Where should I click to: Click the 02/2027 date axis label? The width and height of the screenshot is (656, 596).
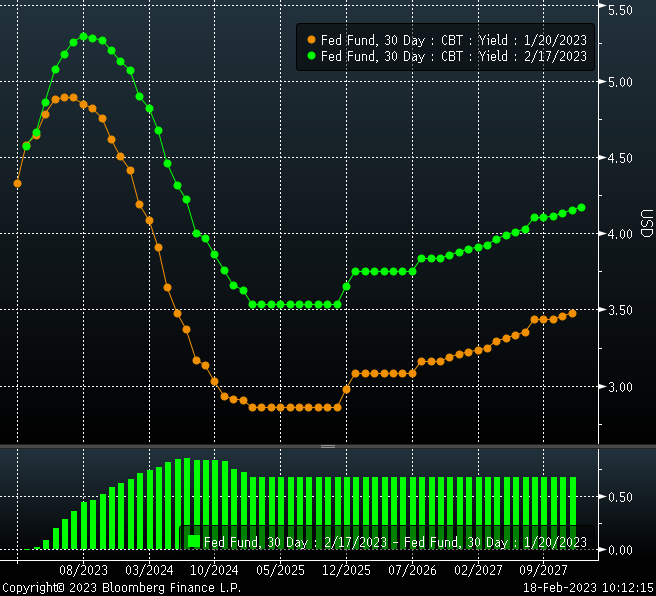pyautogui.click(x=477, y=569)
